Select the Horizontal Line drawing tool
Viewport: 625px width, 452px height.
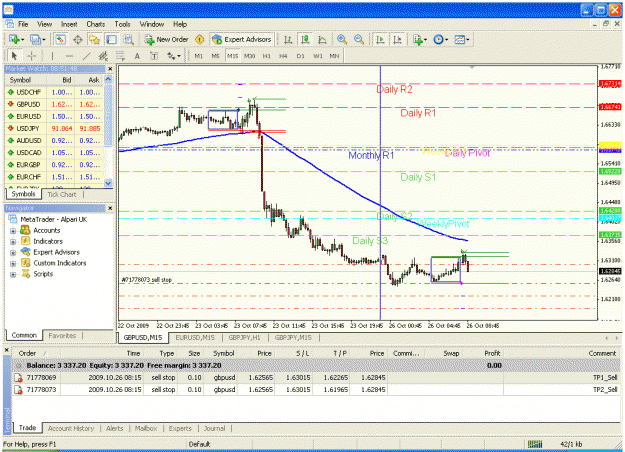point(69,56)
